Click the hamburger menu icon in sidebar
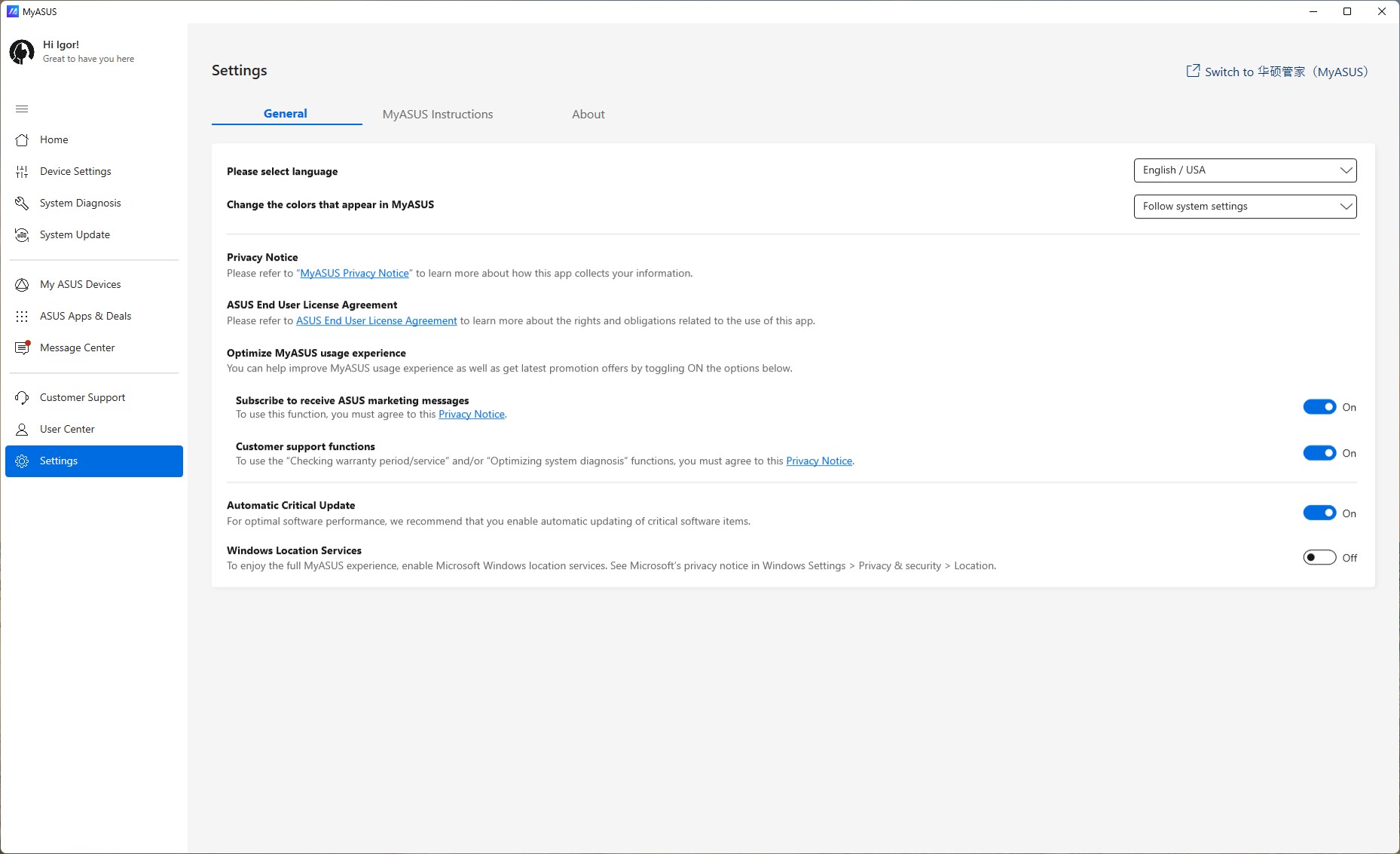The image size is (1400, 854). [x=22, y=109]
